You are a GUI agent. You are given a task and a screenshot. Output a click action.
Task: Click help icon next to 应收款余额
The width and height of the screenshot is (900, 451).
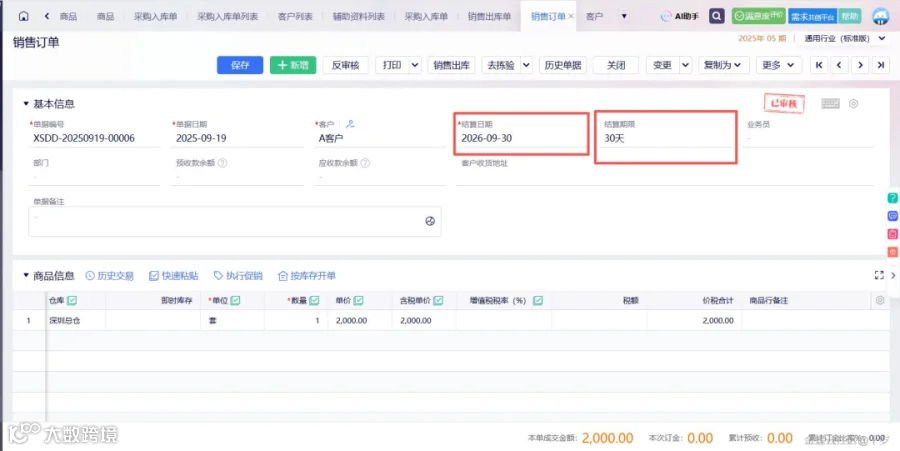point(364,163)
